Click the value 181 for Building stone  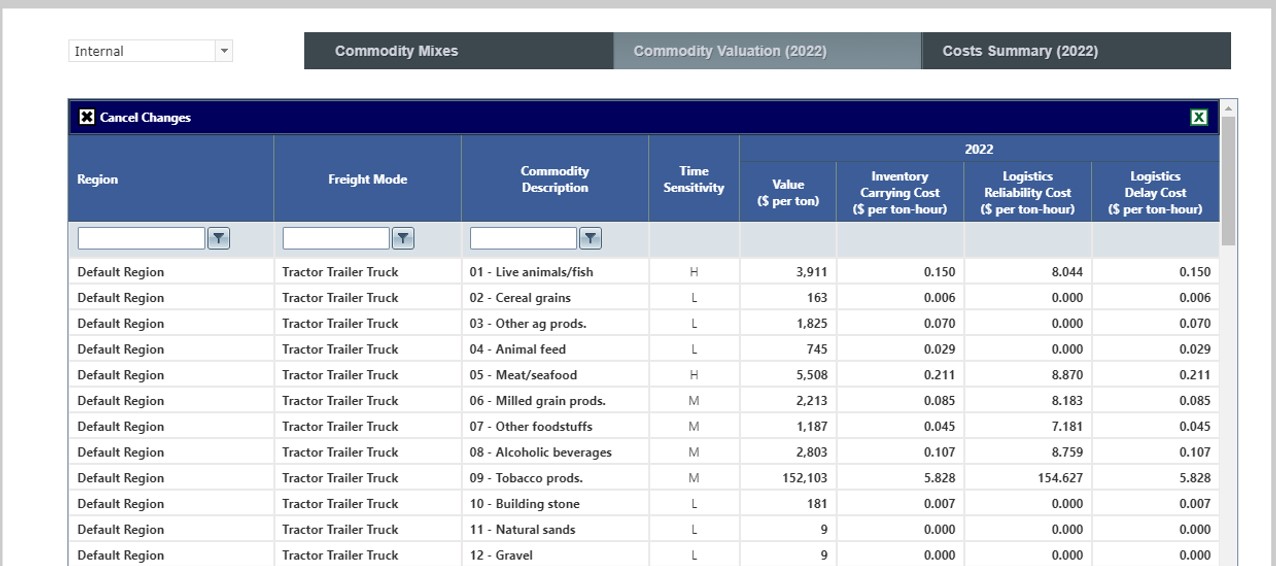(817, 504)
